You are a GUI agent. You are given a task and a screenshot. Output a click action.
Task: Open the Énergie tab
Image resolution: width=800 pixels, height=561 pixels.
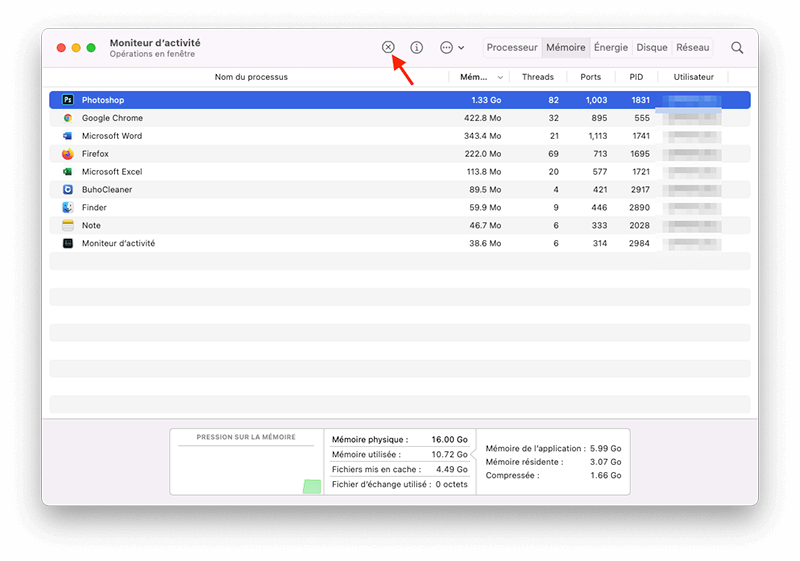point(611,47)
